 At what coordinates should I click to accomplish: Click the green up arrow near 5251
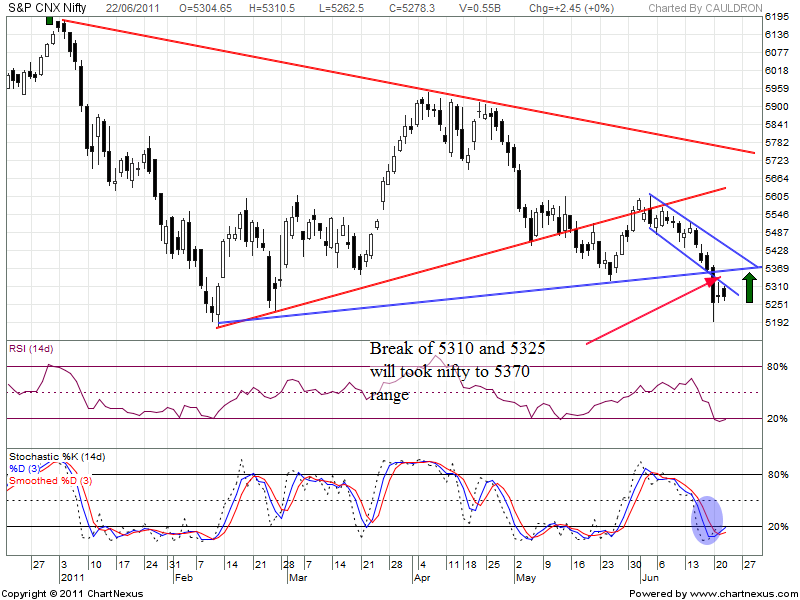point(749,295)
